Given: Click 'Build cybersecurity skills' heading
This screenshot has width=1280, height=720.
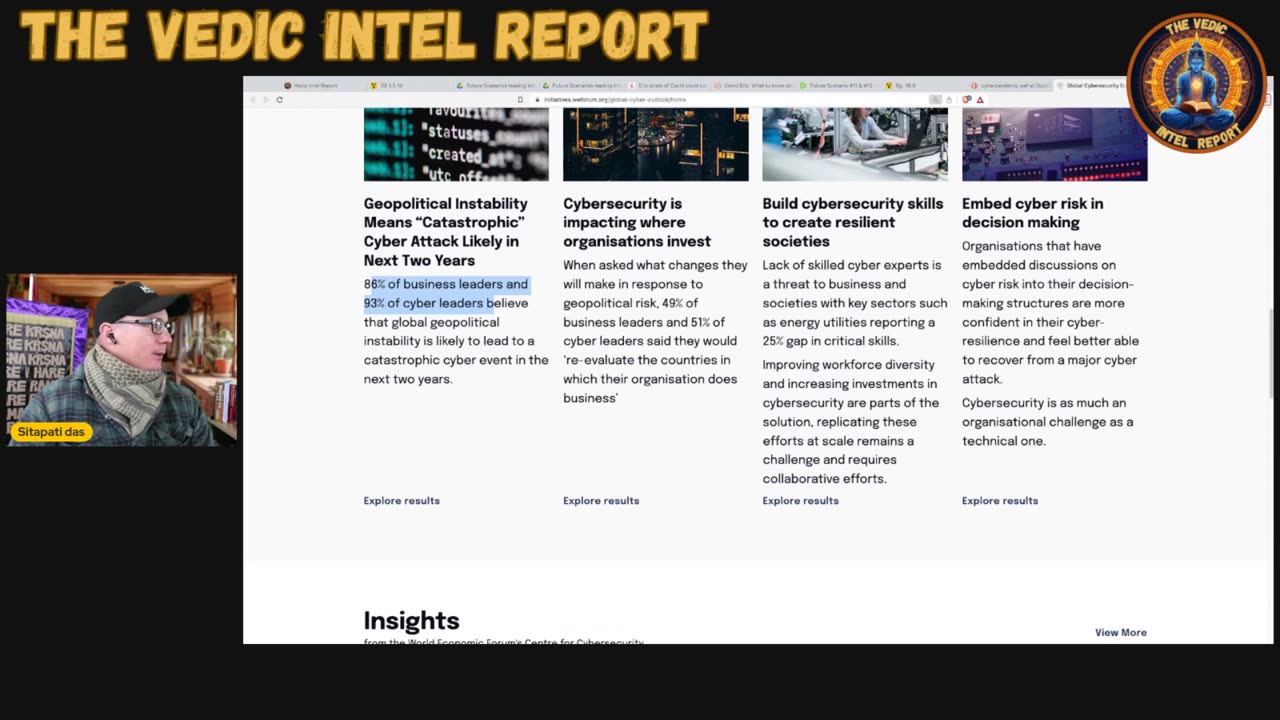Looking at the screenshot, I should pos(853,222).
